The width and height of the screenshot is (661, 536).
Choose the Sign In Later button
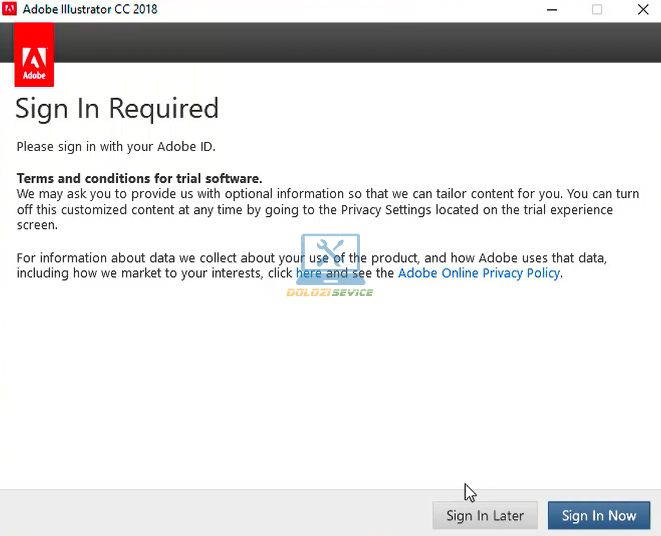tap(485, 516)
